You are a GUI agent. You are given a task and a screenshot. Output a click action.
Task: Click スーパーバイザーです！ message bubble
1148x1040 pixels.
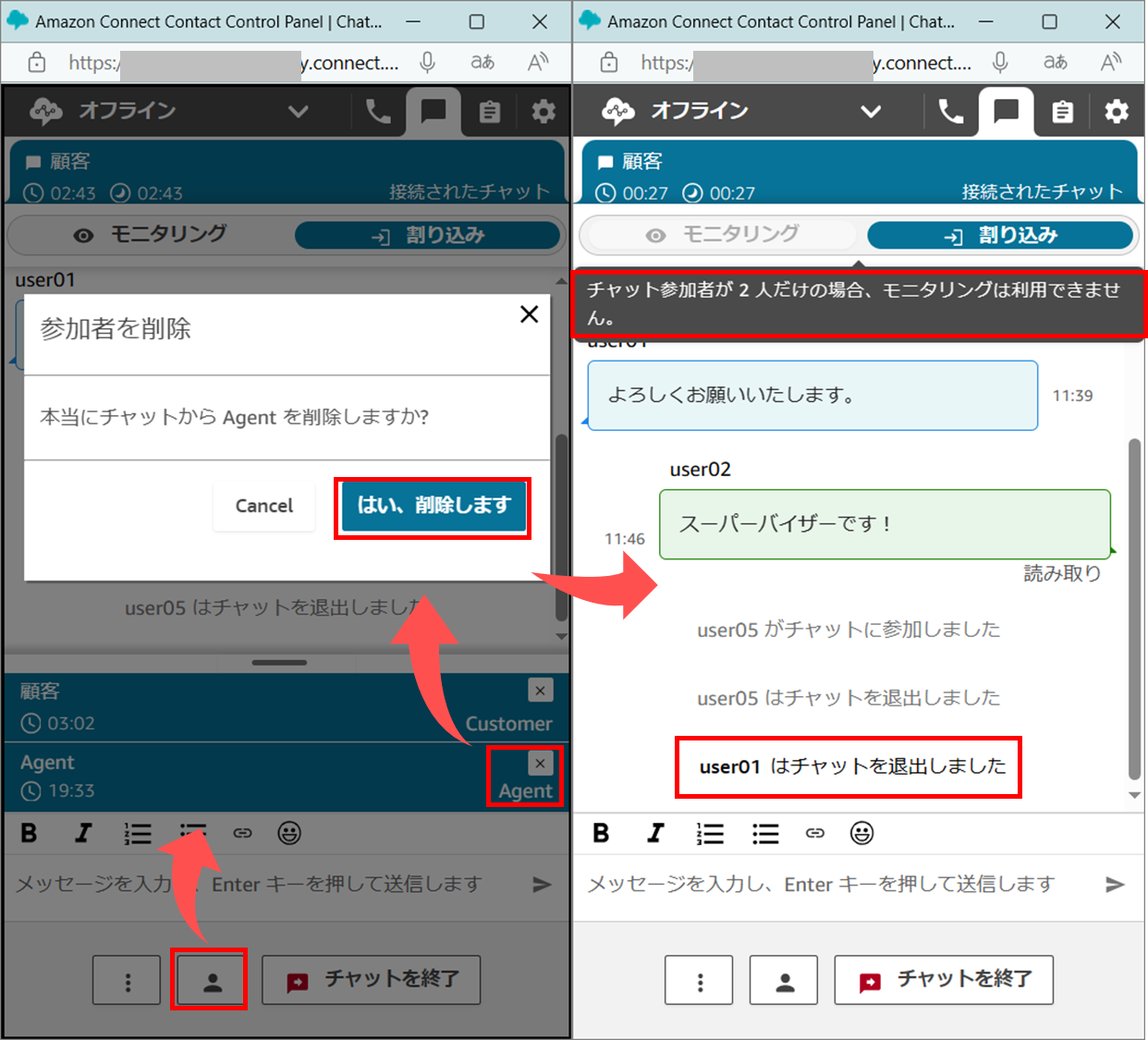tap(885, 524)
